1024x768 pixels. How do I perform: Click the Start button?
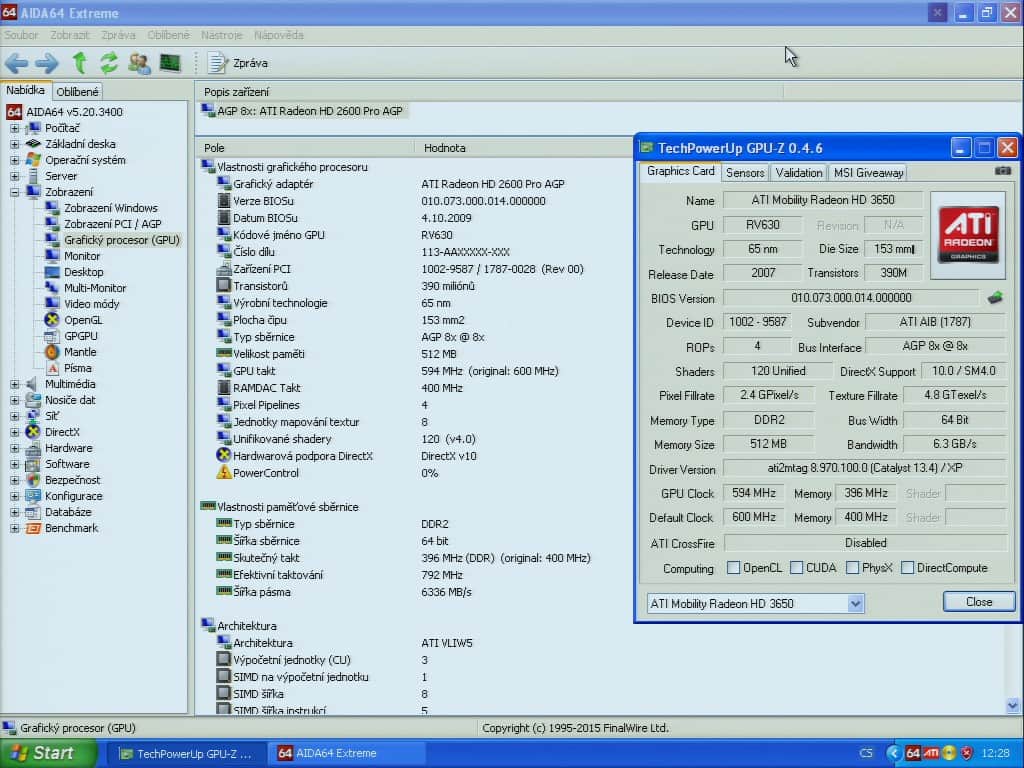[46, 753]
